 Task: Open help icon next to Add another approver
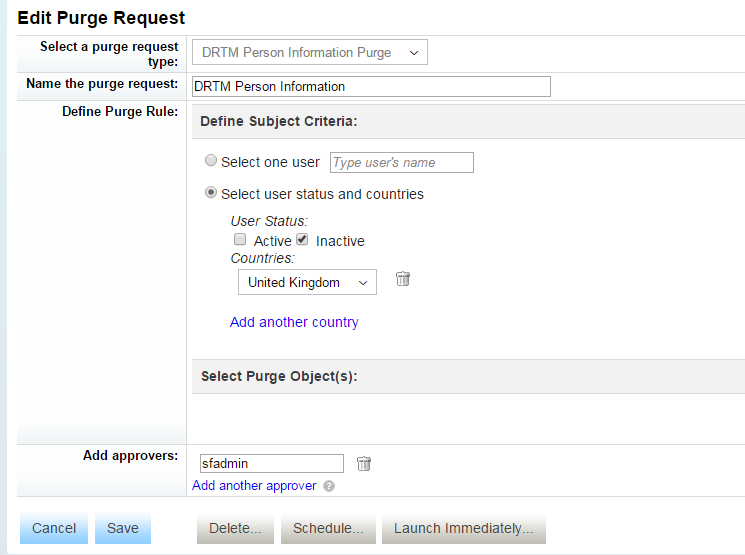329,486
